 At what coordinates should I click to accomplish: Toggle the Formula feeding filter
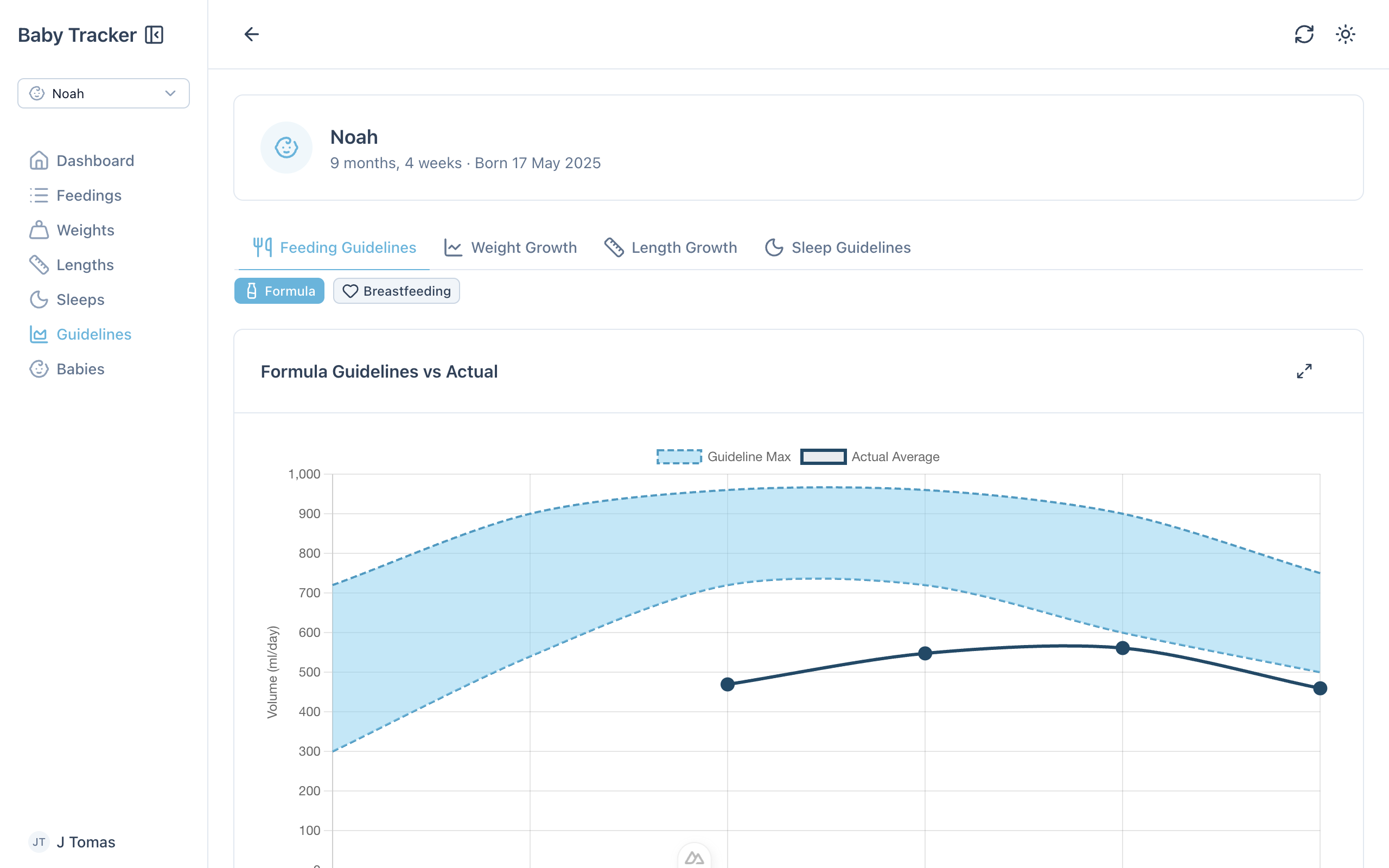click(279, 291)
